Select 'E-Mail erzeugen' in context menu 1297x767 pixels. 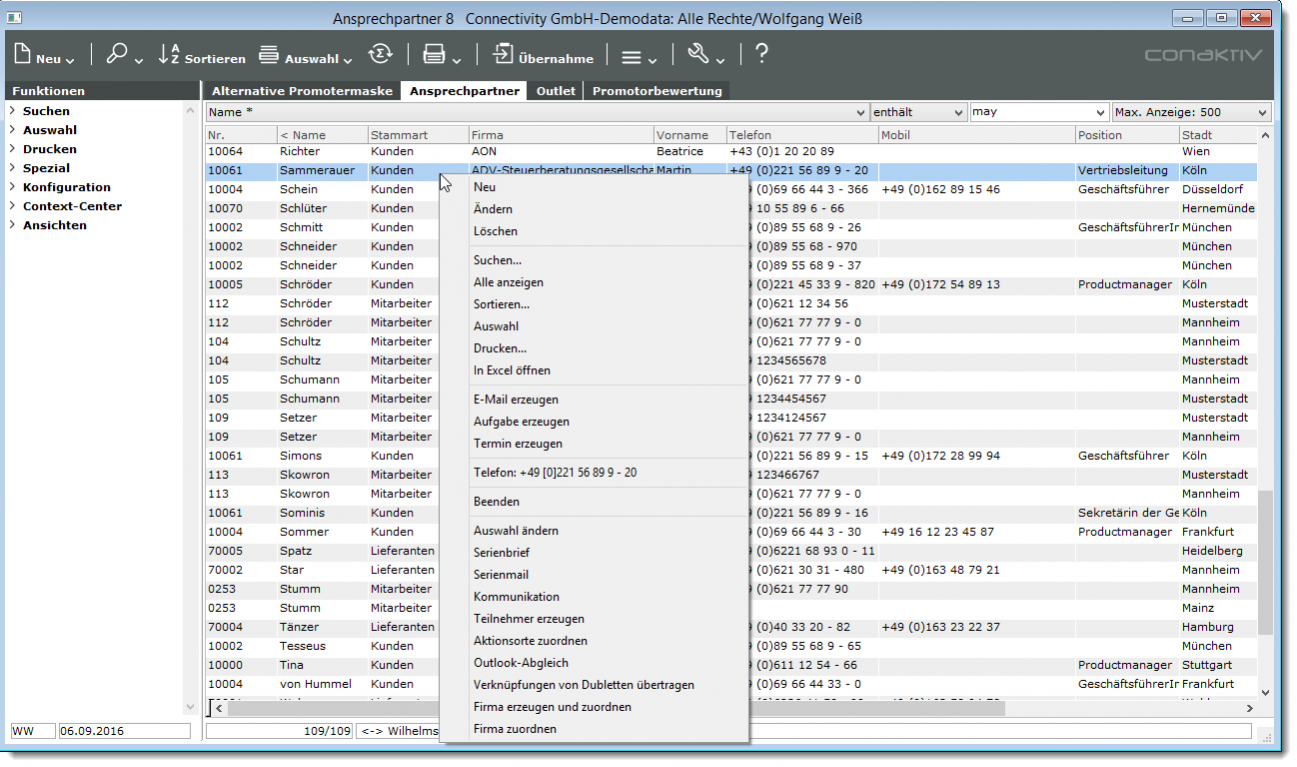[x=516, y=400]
